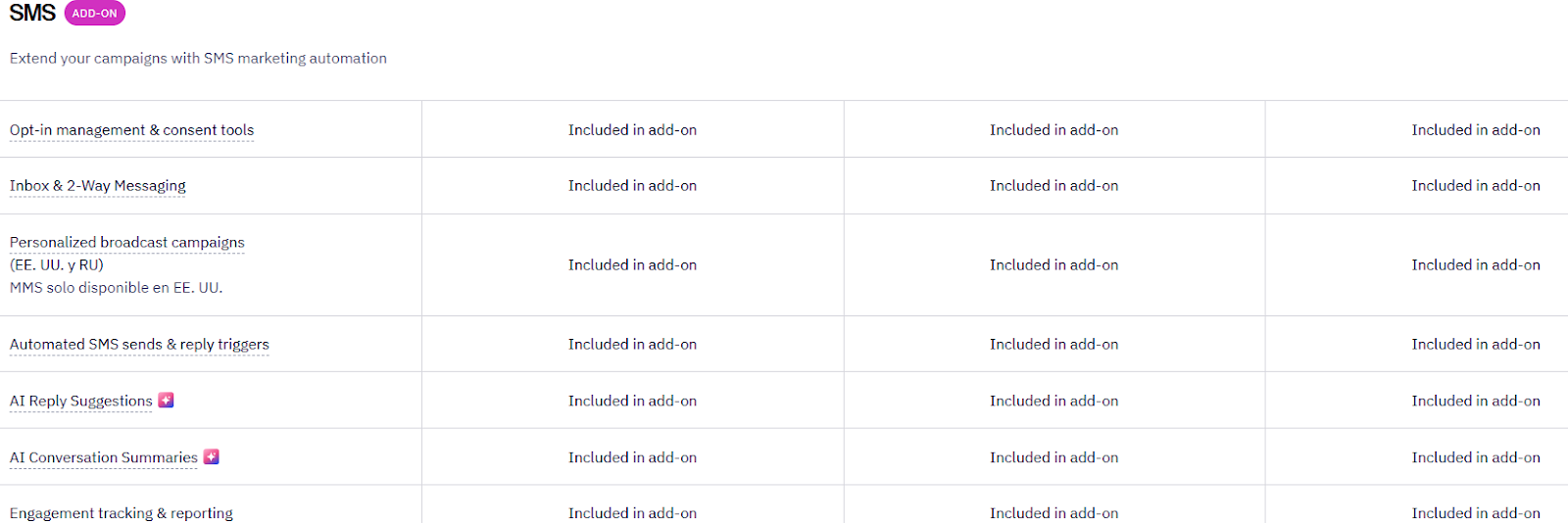This screenshot has height=523, width=1568.
Task: Click the 'MMS solo disponible en EE. UU.' note
Action: pyautogui.click(x=117, y=288)
